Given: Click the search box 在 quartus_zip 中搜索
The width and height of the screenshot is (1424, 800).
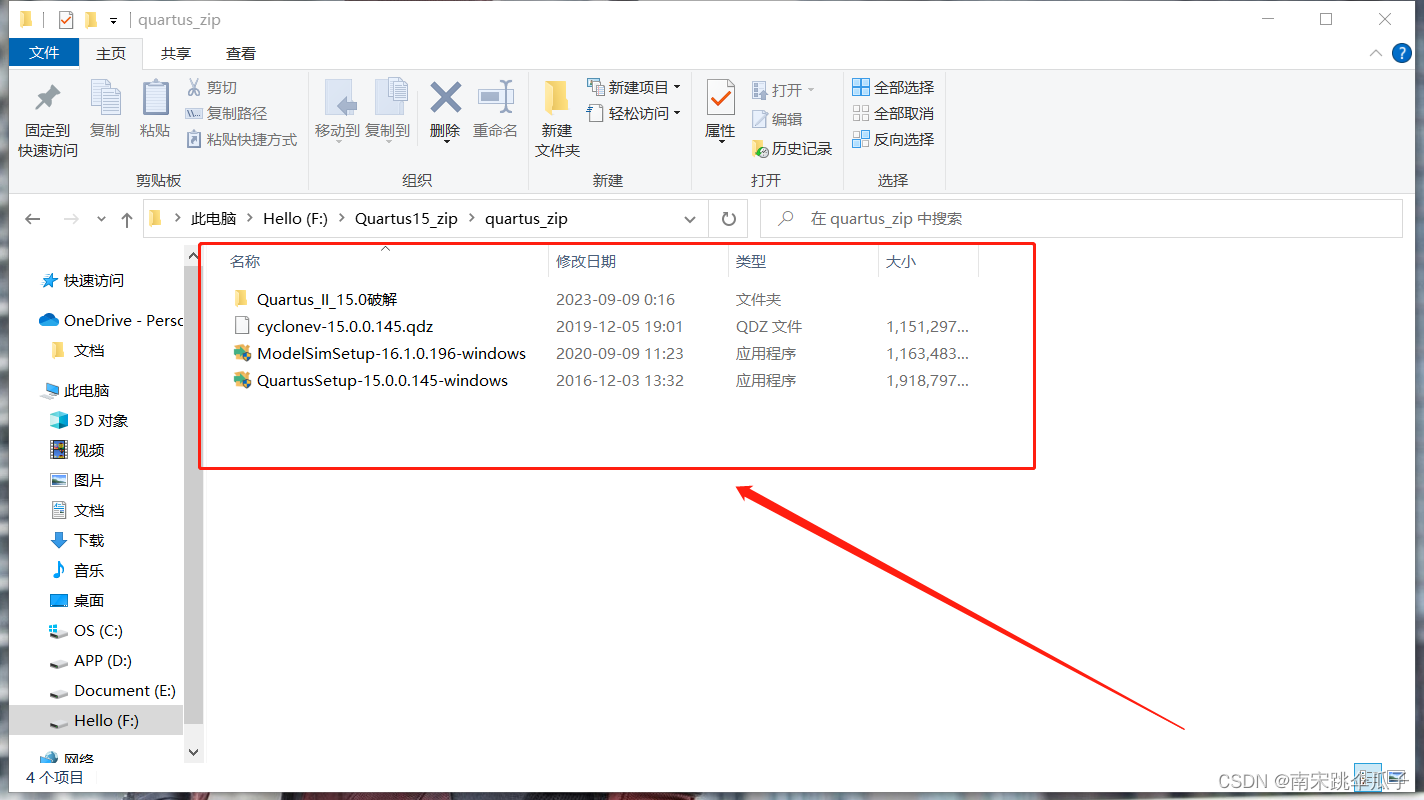Looking at the screenshot, I should pyautogui.click(x=1081, y=219).
